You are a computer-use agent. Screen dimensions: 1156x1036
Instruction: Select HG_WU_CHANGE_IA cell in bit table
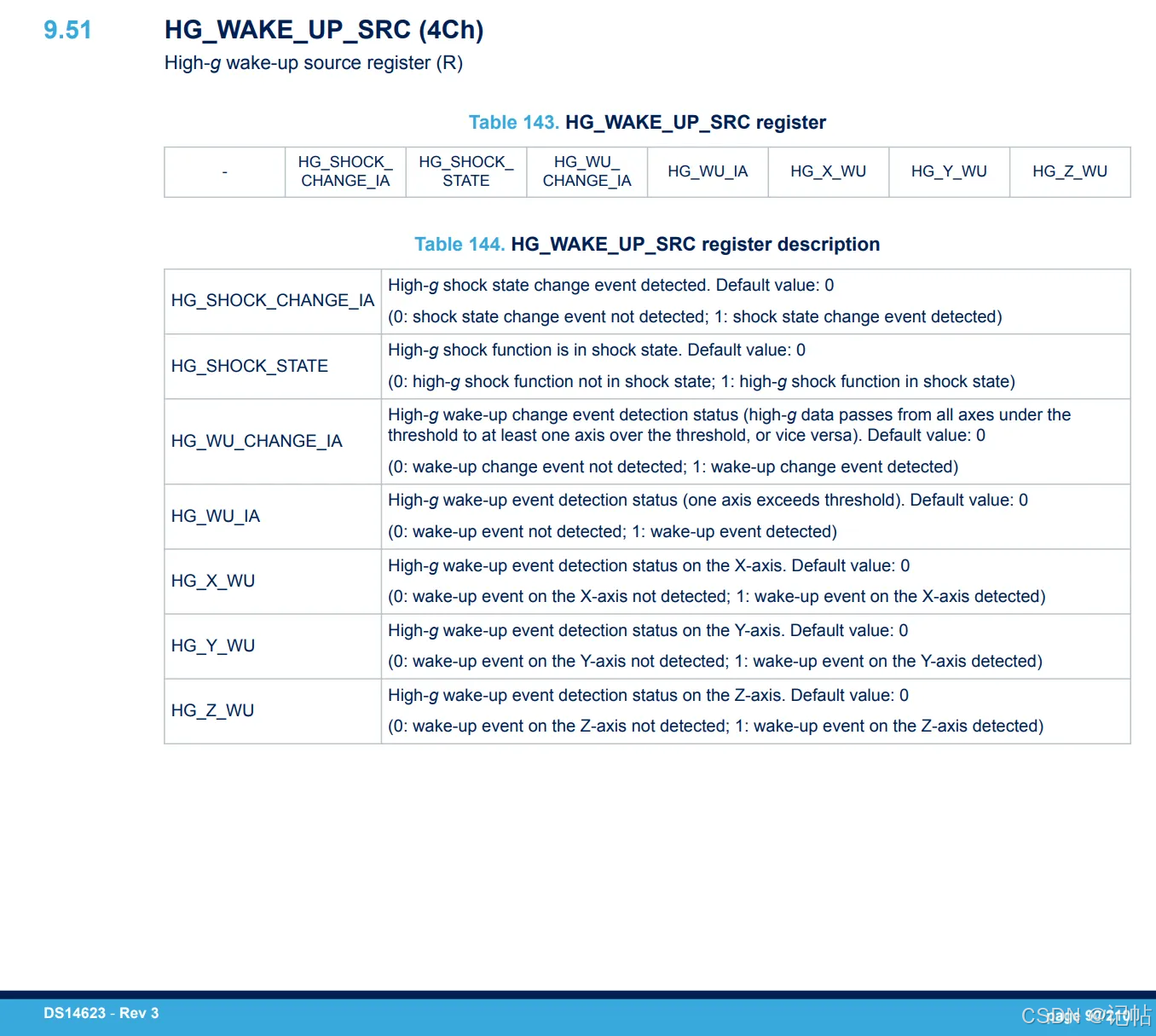point(587,172)
